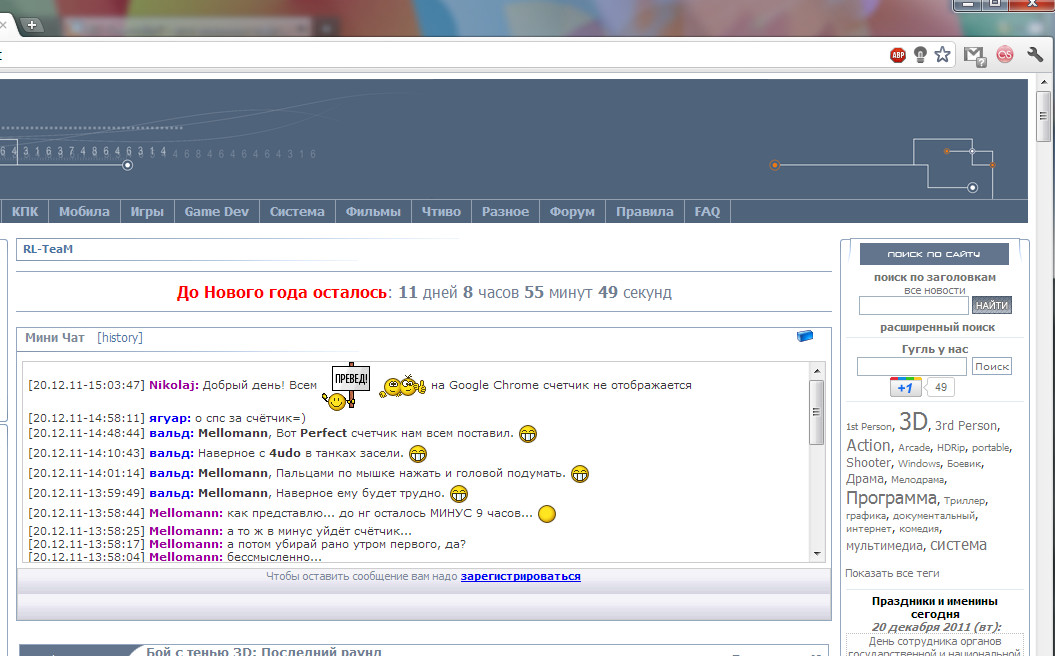The height and width of the screenshot is (656, 1055).
Task: Click the page scrollbar thumb
Action: click(1044, 116)
